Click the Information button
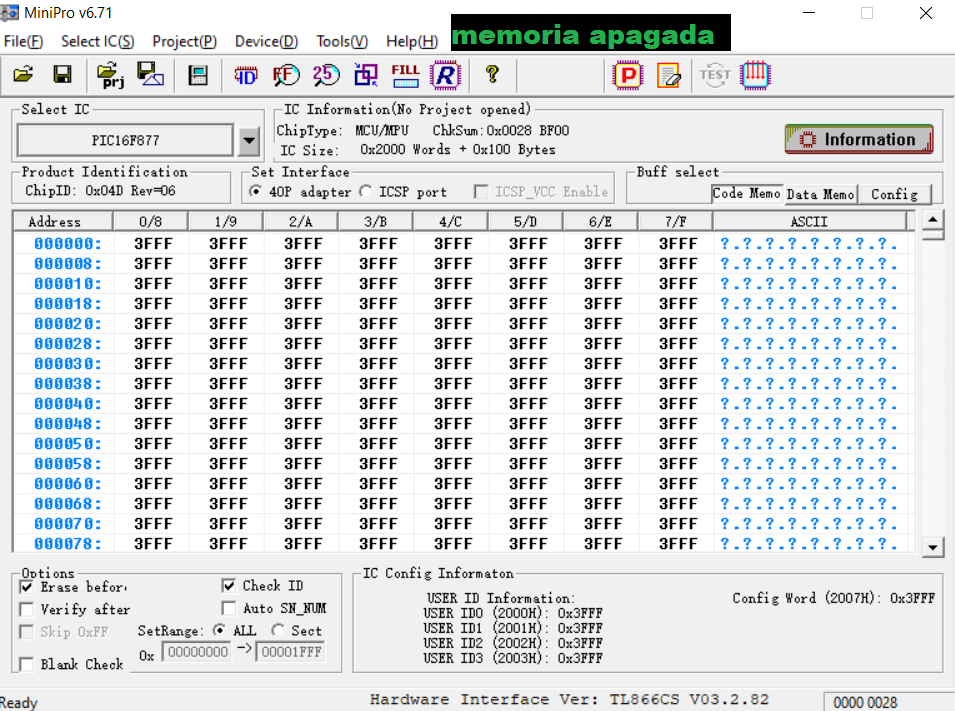This screenshot has width=955, height=711. coord(859,140)
